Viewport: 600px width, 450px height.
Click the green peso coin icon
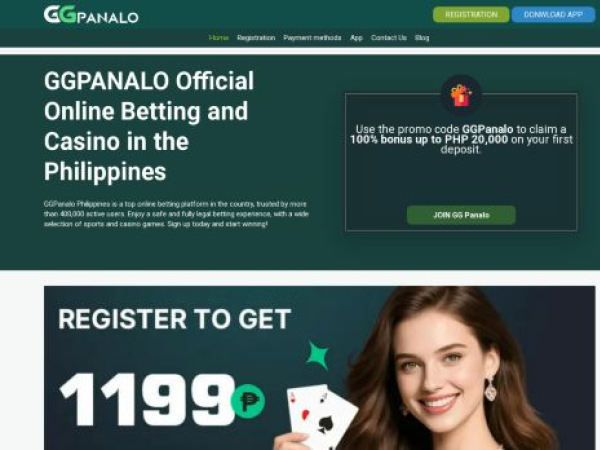coord(248,401)
